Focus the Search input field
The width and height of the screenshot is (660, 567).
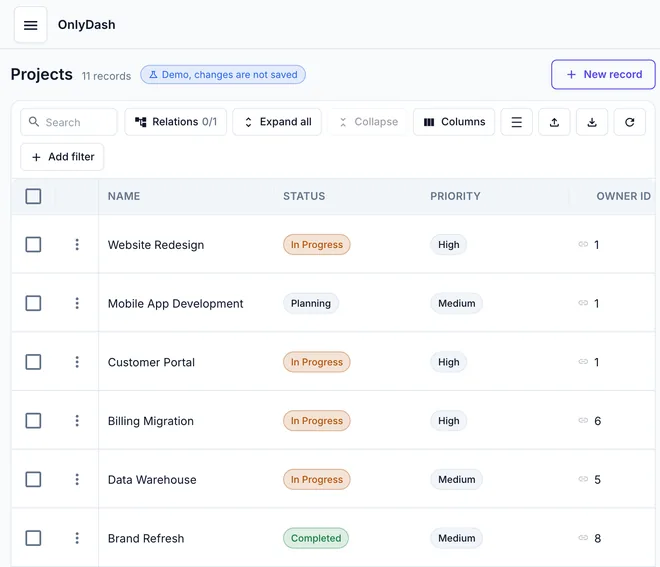[x=69, y=122]
